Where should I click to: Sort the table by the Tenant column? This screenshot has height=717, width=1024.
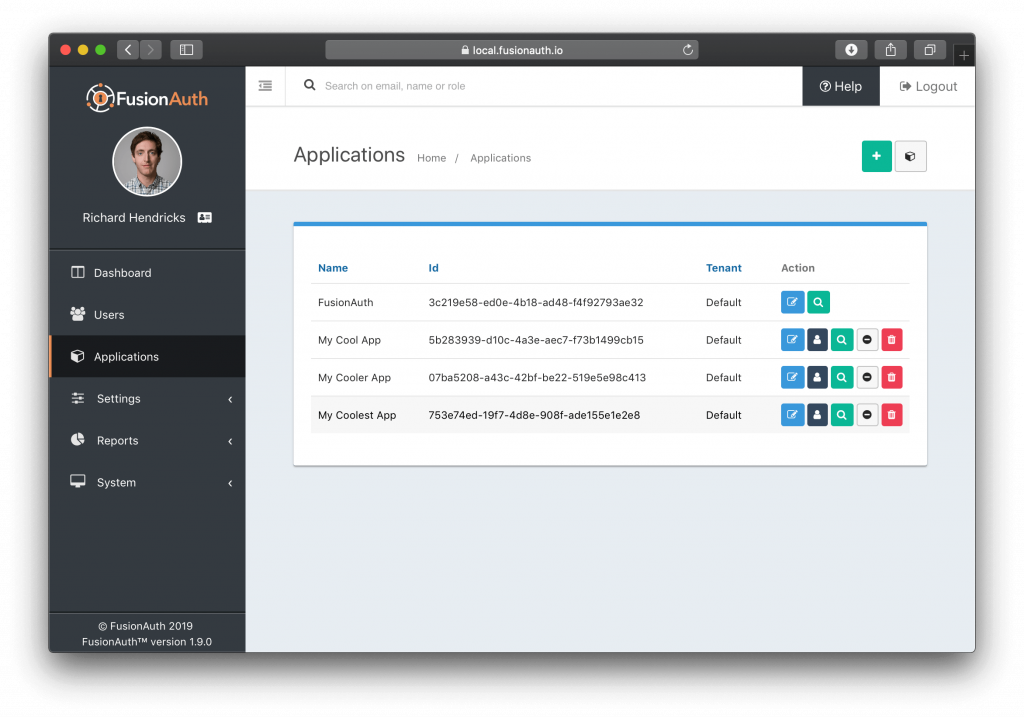point(723,267)
